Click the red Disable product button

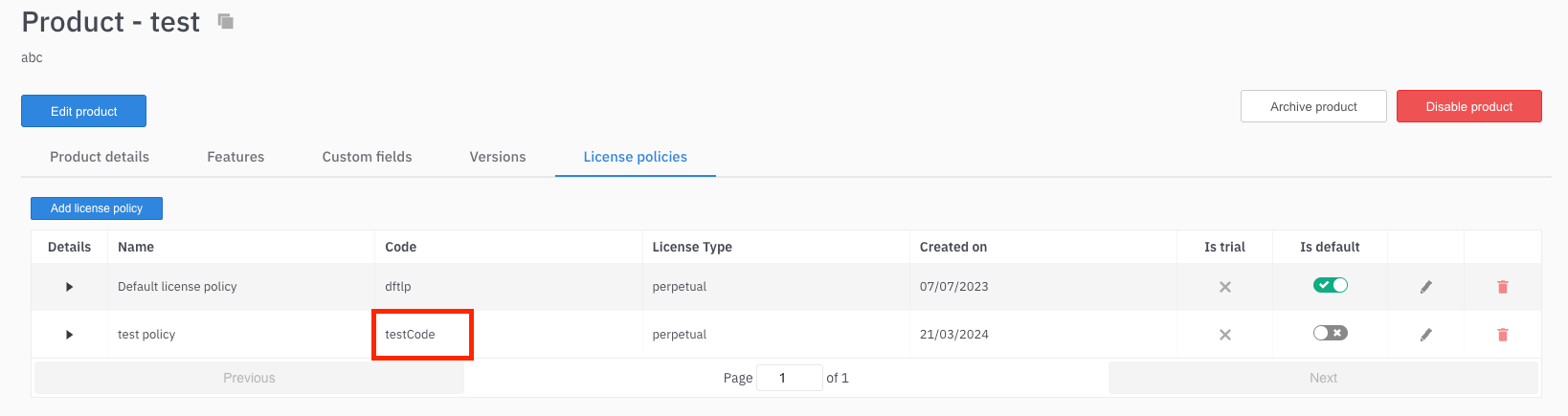click(1469, 106)
